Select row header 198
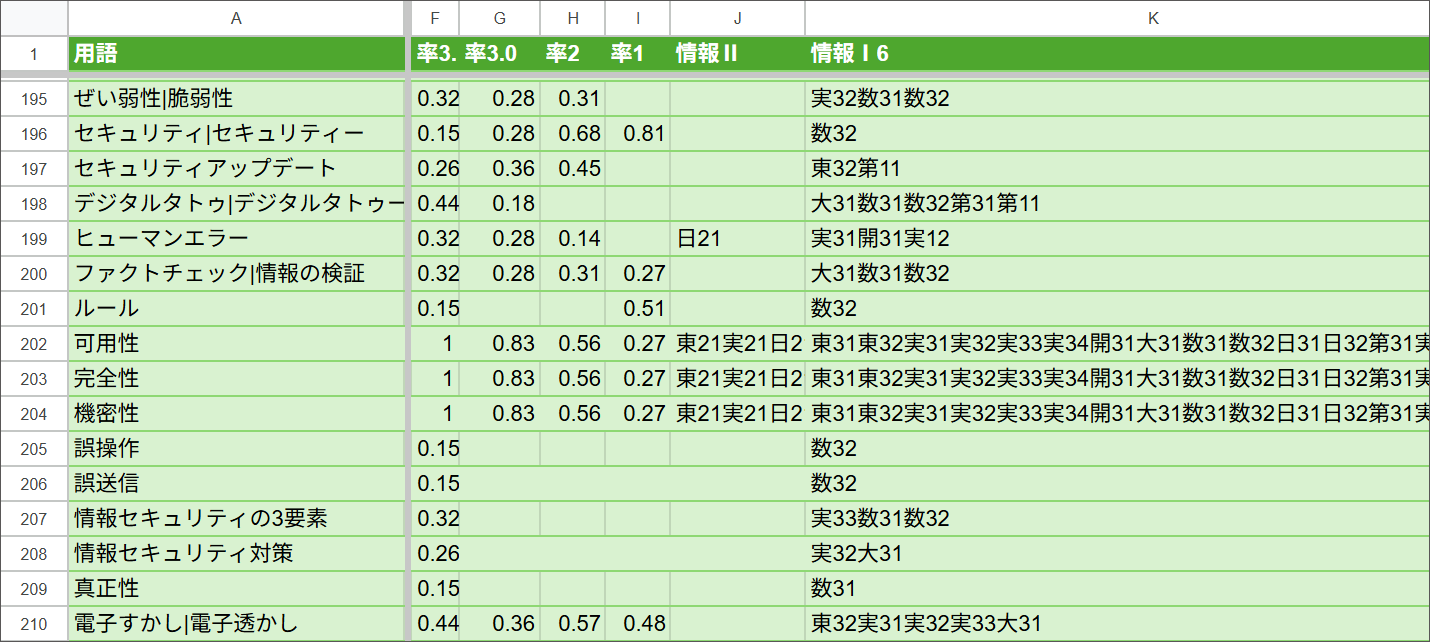This screenshot has height=642, width=1430. [x=34, y=203]
